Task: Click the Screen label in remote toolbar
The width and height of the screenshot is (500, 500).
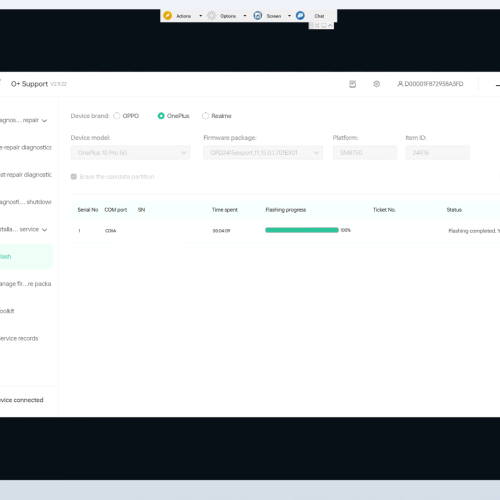Action: 274,16
